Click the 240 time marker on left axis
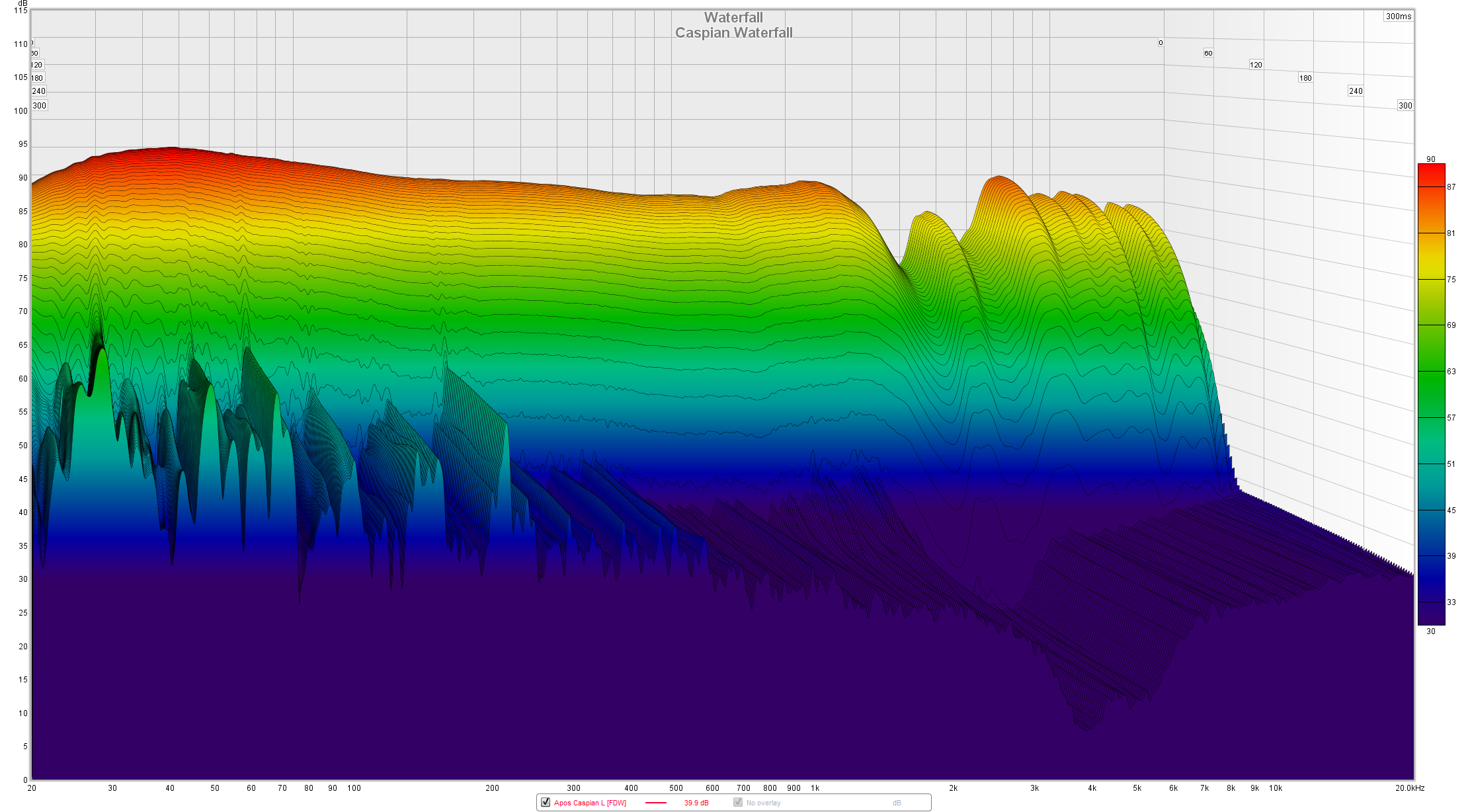Viewport: 1468px width, 812px height. tap(39, 91)
